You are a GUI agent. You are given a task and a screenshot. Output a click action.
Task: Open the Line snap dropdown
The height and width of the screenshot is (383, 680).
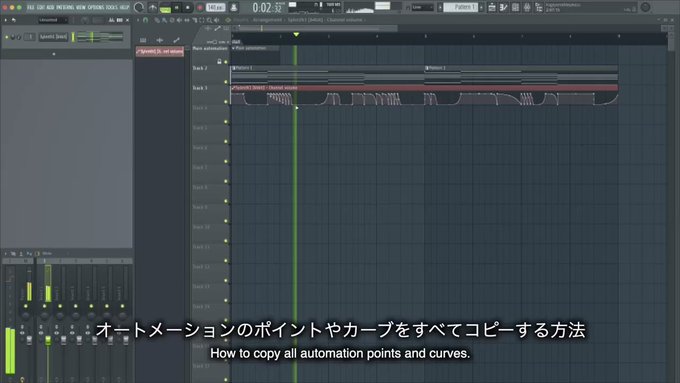[x=422, y=7]
